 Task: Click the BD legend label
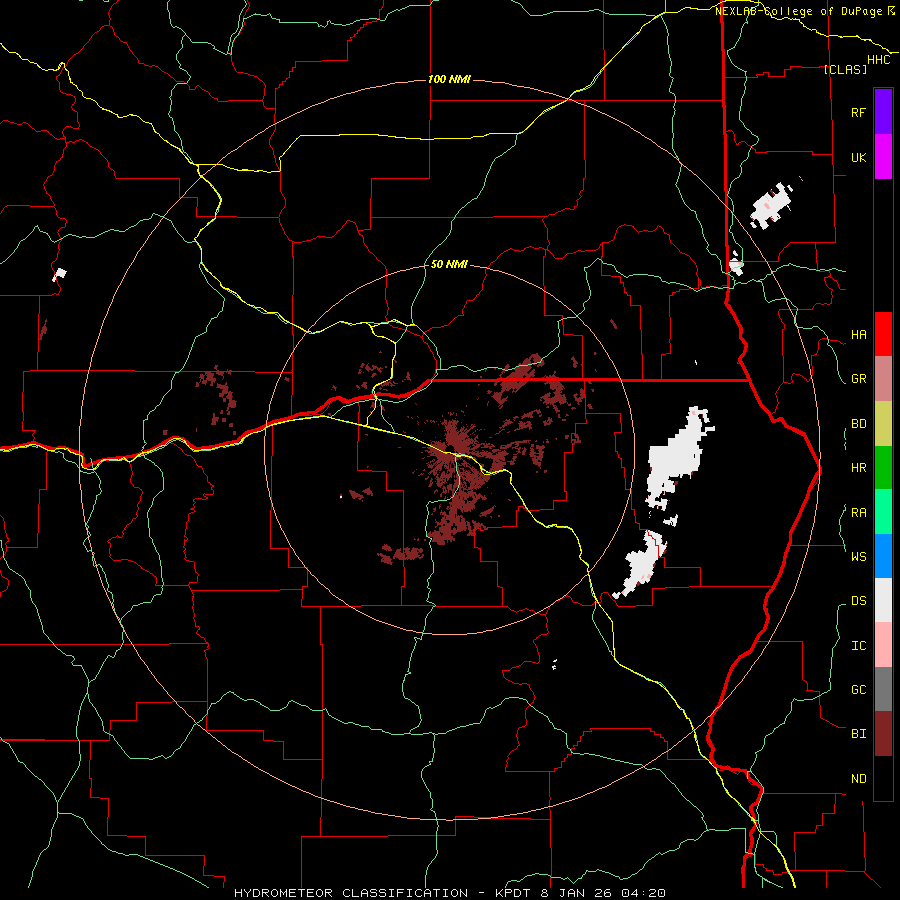858,424
